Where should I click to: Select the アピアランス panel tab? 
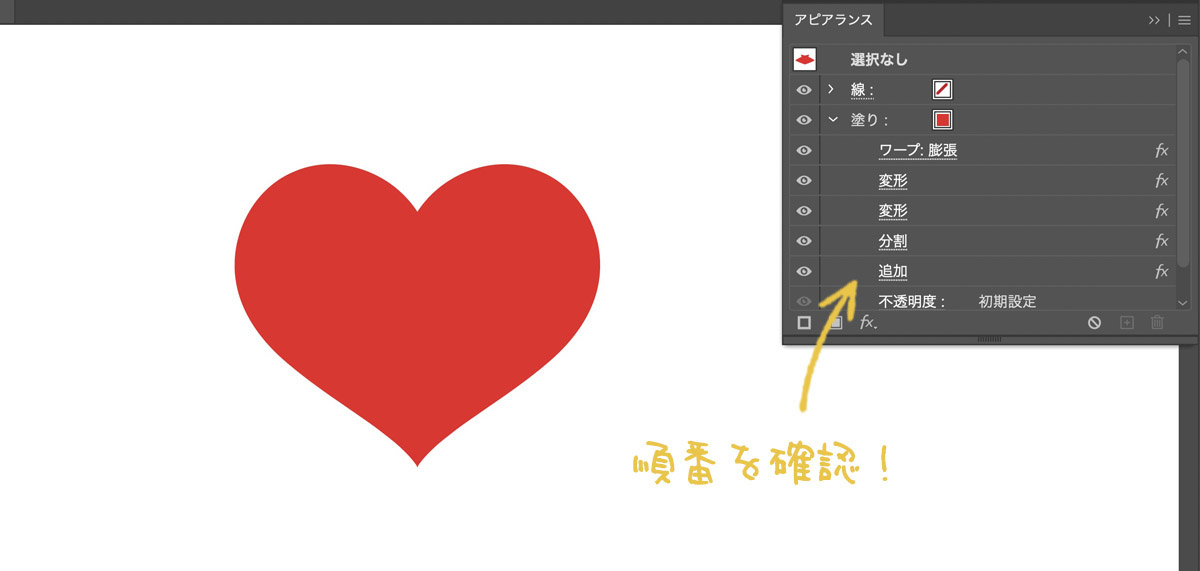click(x=832, y=20)
